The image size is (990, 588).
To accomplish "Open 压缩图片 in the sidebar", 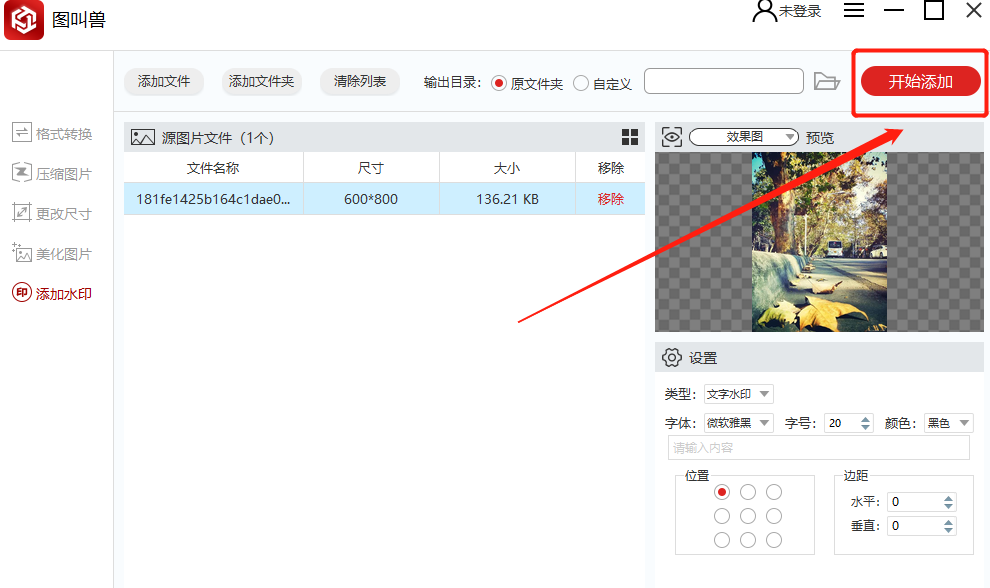I will (x=52, y=174).
